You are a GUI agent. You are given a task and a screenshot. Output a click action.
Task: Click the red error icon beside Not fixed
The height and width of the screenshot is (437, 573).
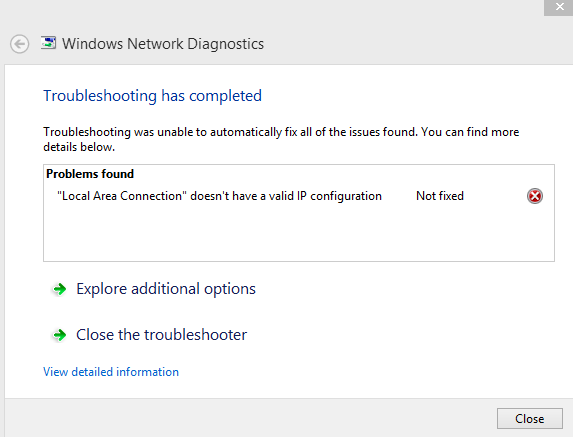[x=535, y=196]
